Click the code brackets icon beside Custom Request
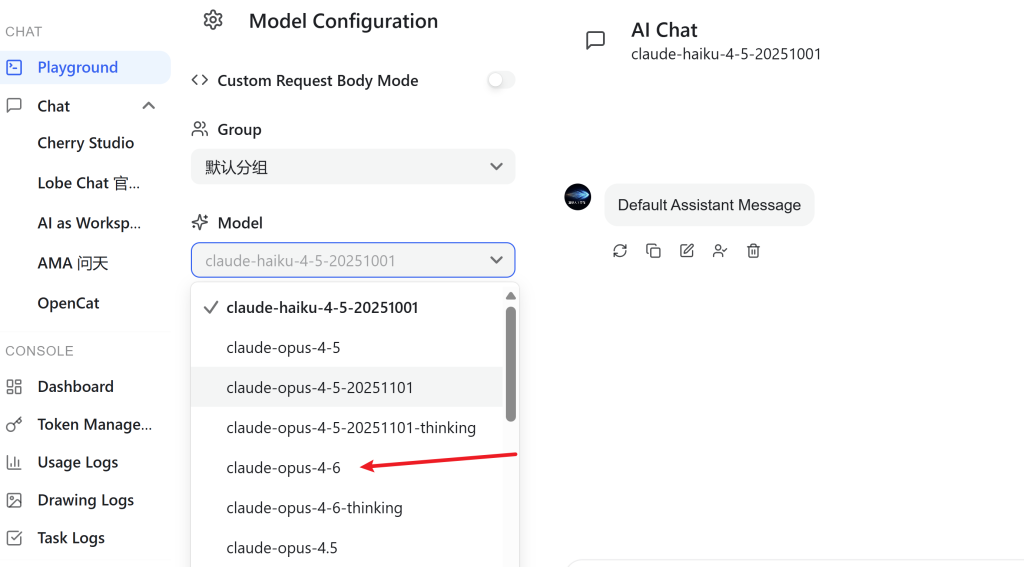1024x567 pixels. point(200,80)
